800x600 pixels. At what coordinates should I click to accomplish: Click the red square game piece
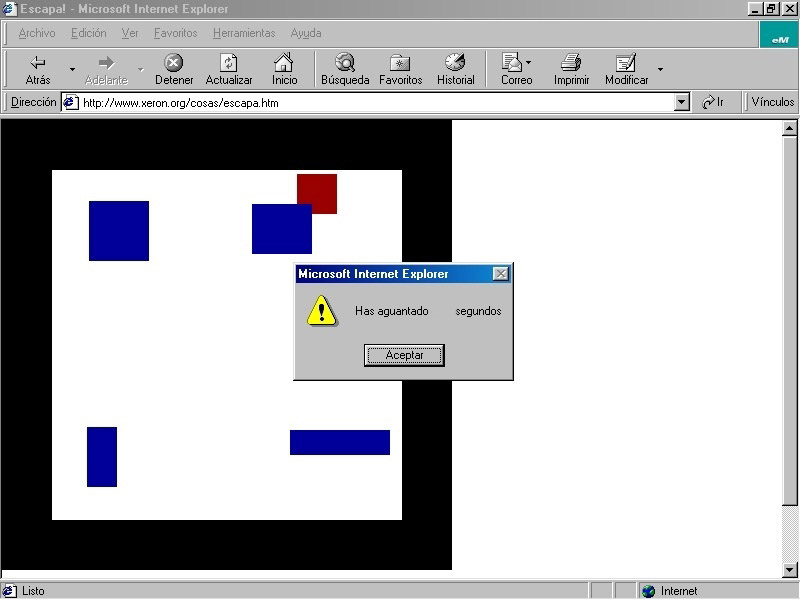[x=317, y=194]
